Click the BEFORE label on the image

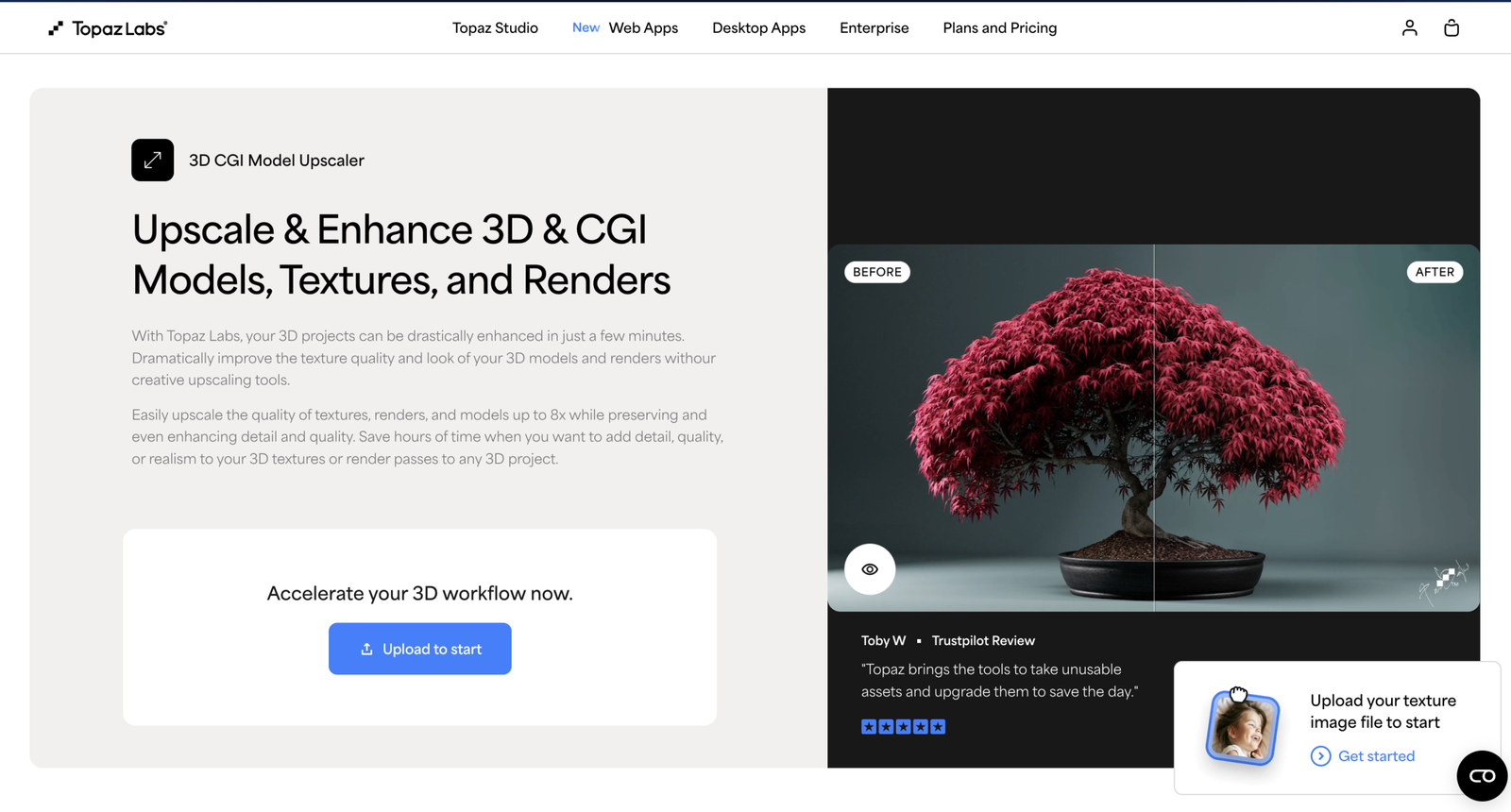point(877,272)
